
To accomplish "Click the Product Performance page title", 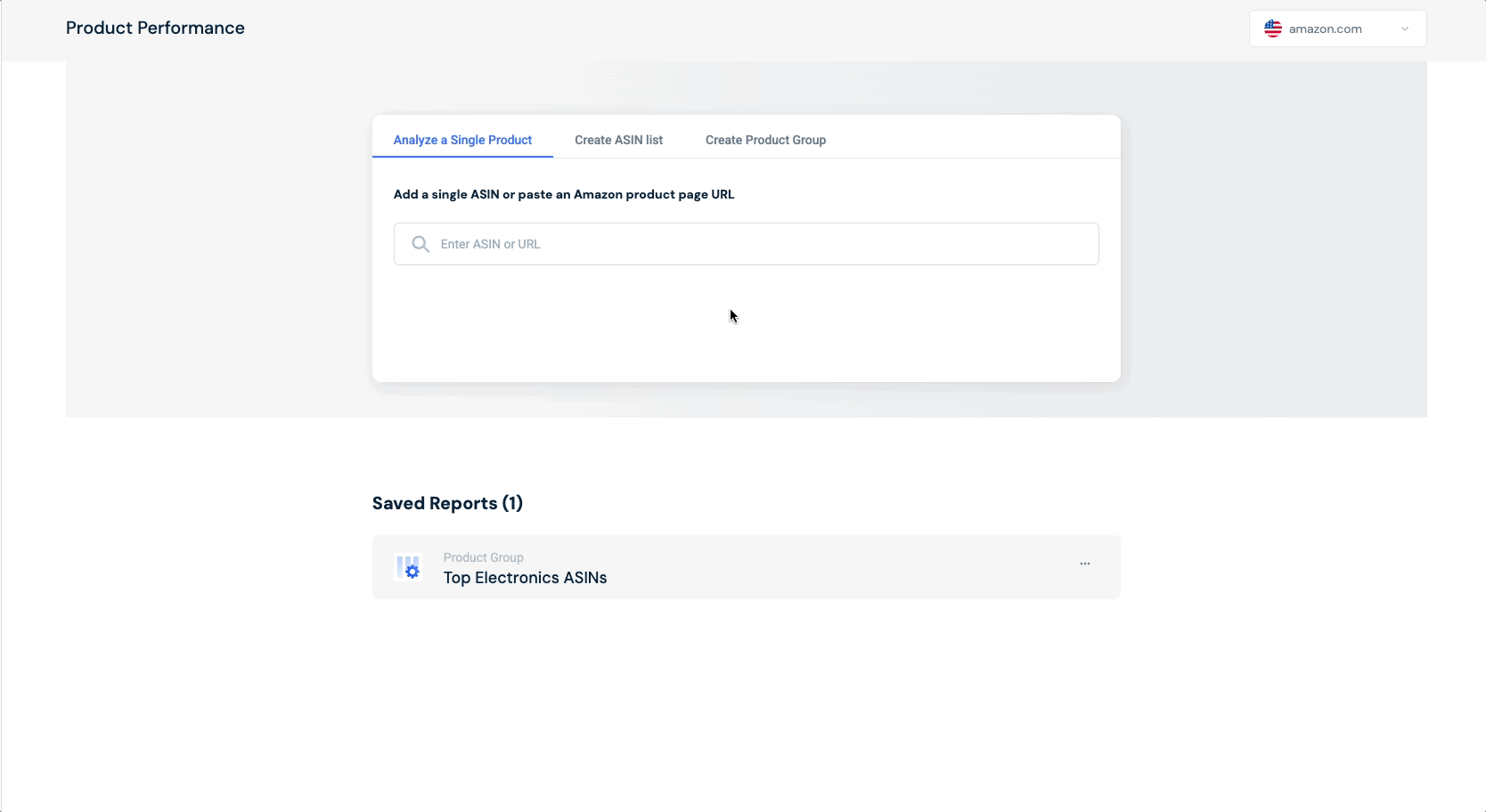I will pos(155,28).
